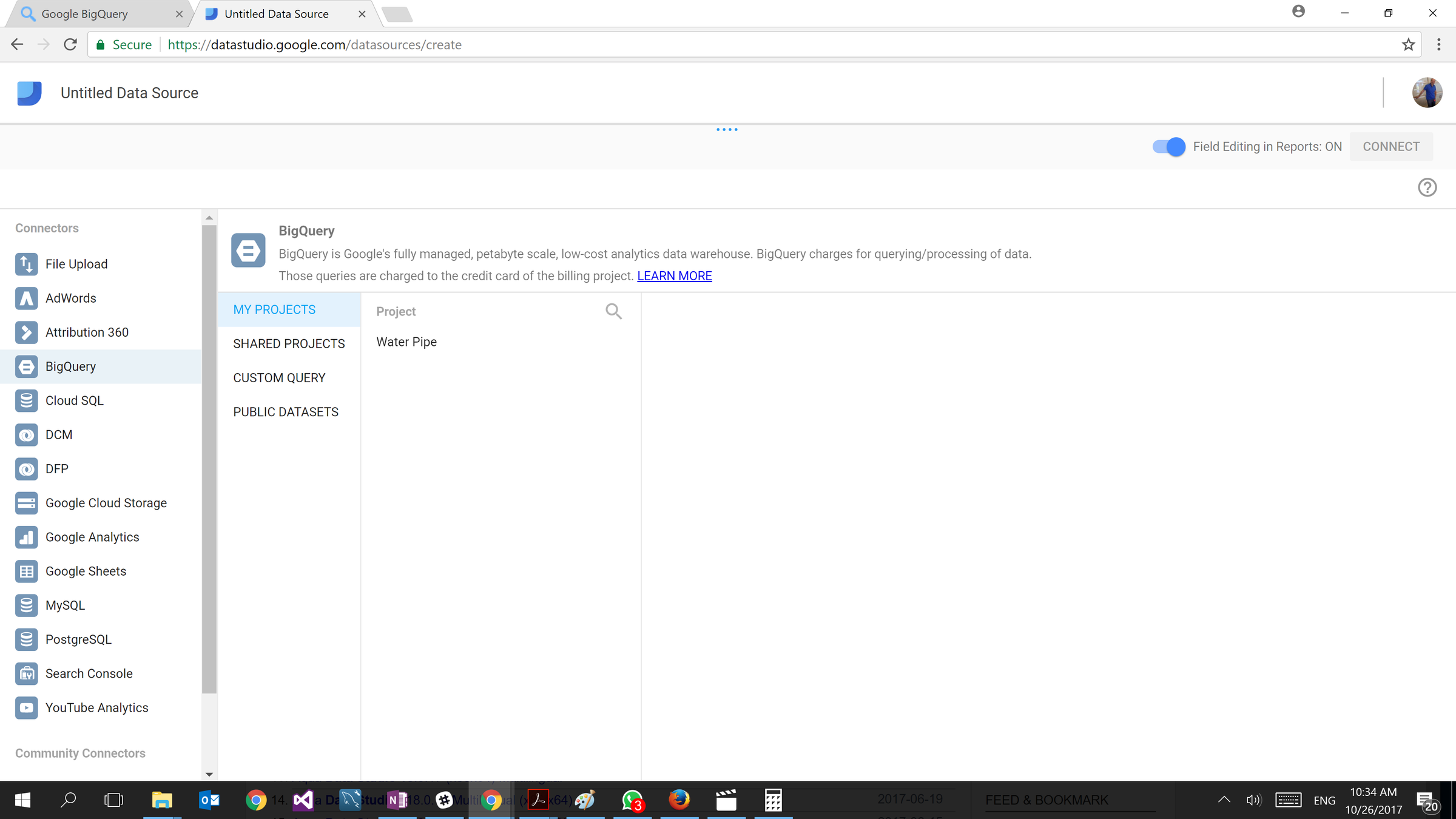Open Task View from the taskbar
The width and height of the screenshot is (1456, 819).
tap(113, 800)
